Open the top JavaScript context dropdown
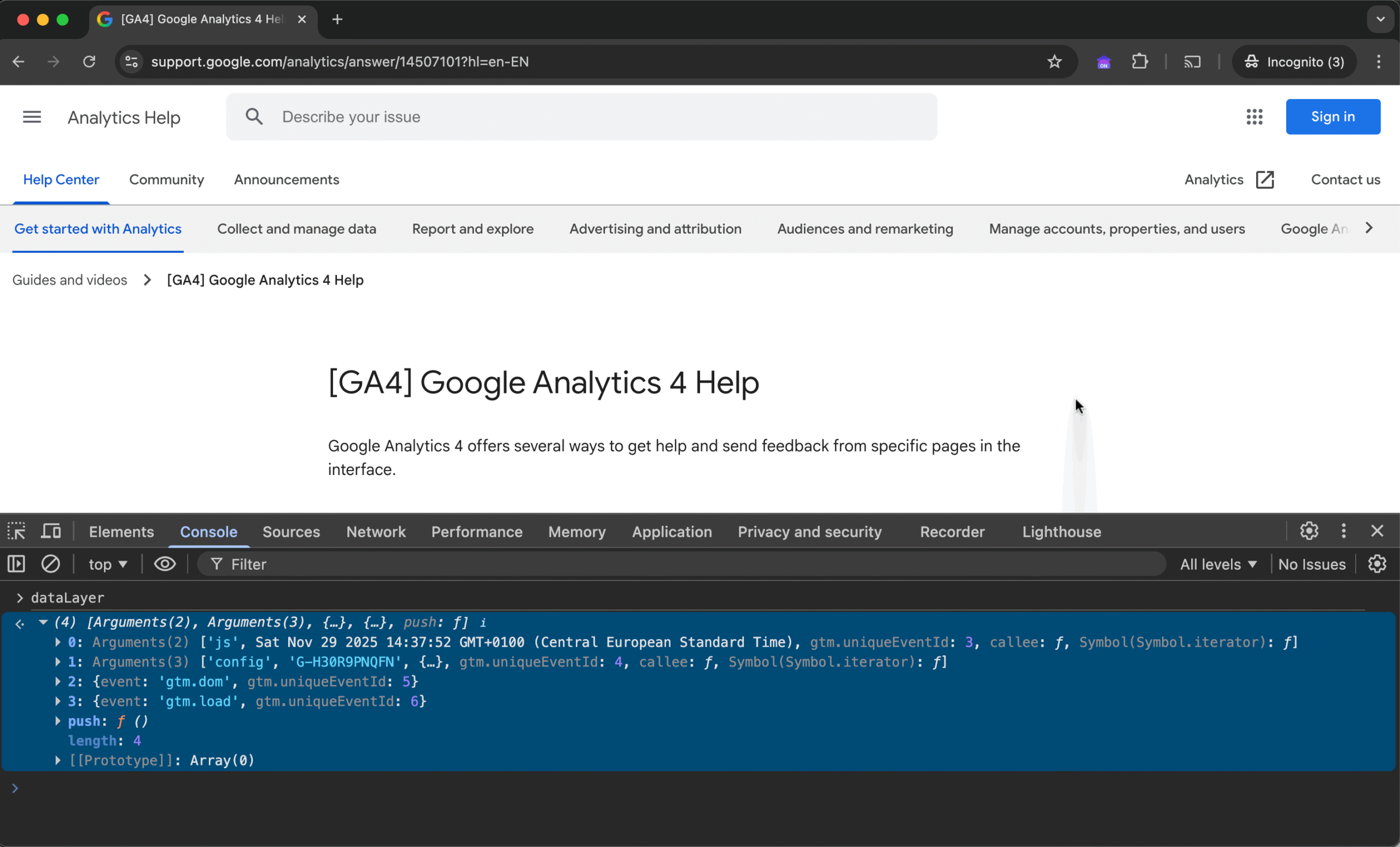 pyautogui.click(x=107, y=564)
